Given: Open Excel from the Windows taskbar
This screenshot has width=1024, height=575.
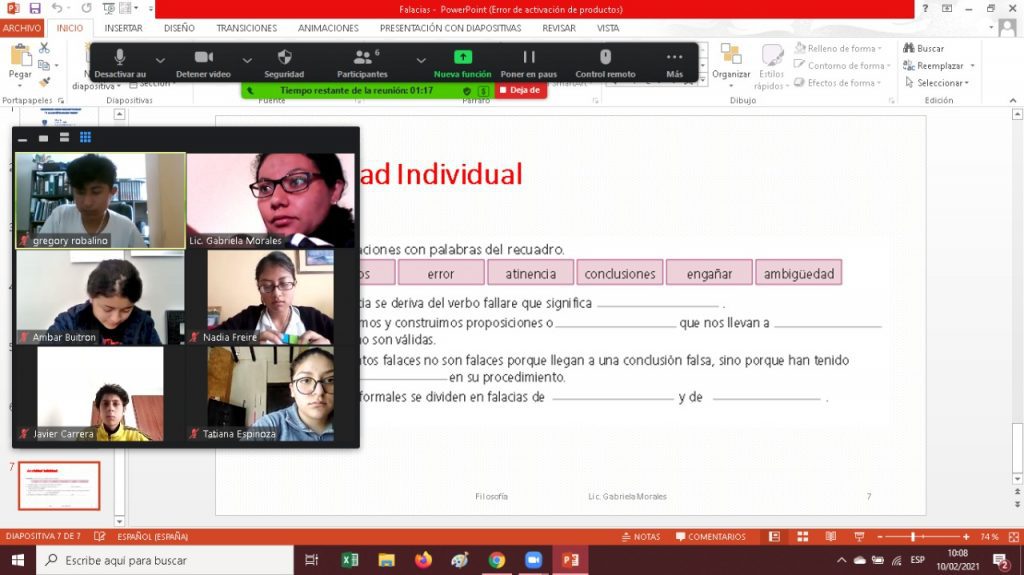Looking at the screenshot, I should coord(350,560).
